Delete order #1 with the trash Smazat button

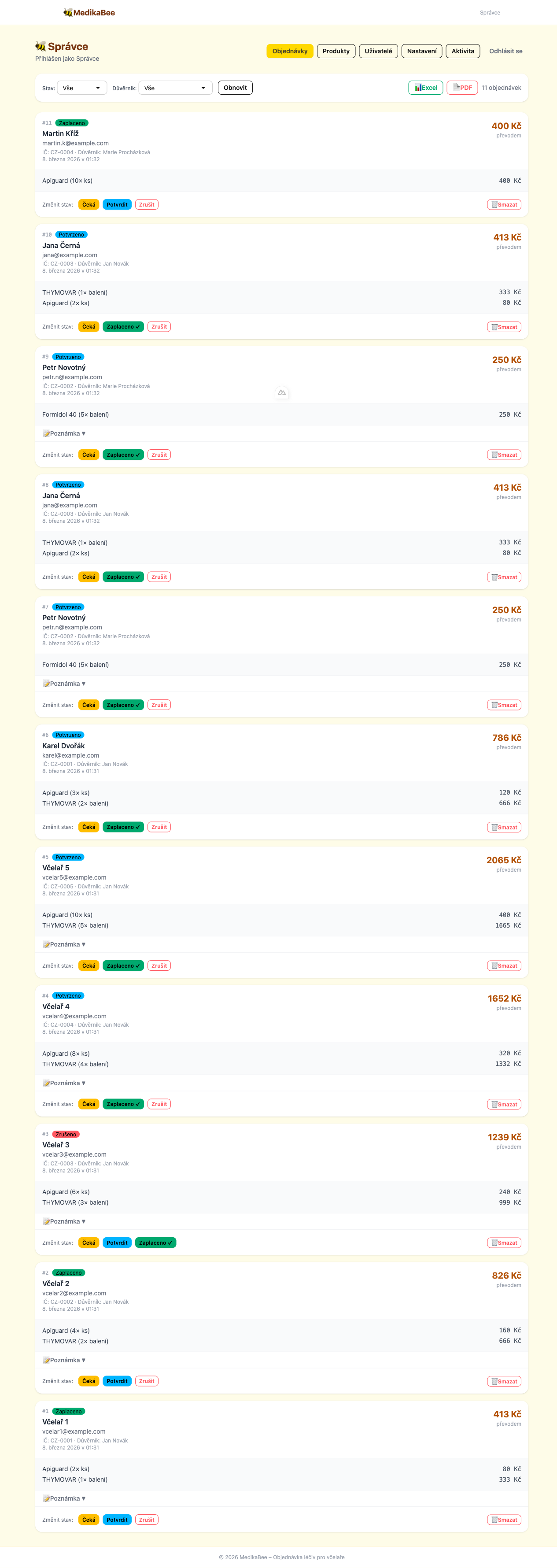504,1520
